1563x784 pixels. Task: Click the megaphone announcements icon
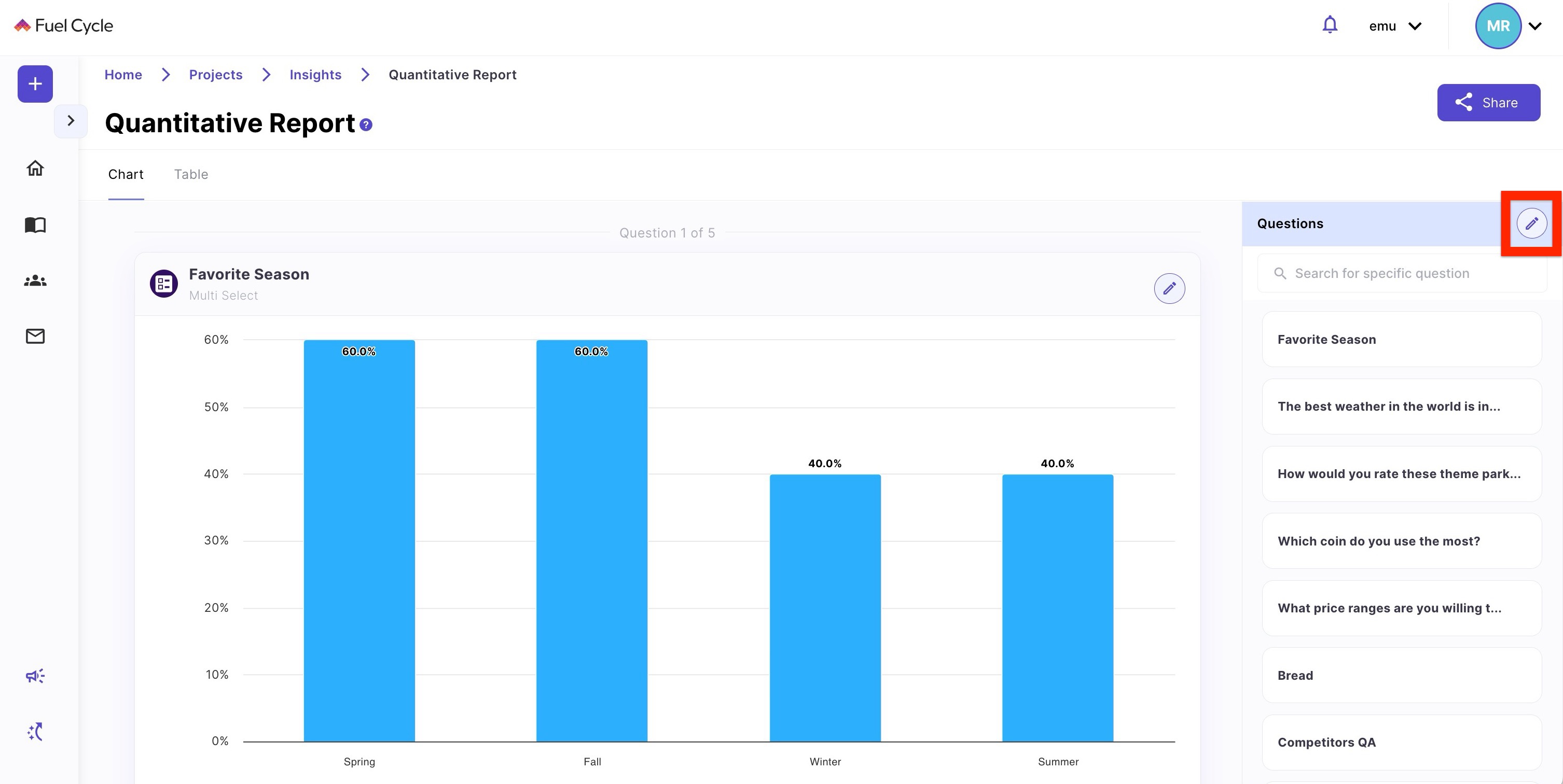(35, 676)
